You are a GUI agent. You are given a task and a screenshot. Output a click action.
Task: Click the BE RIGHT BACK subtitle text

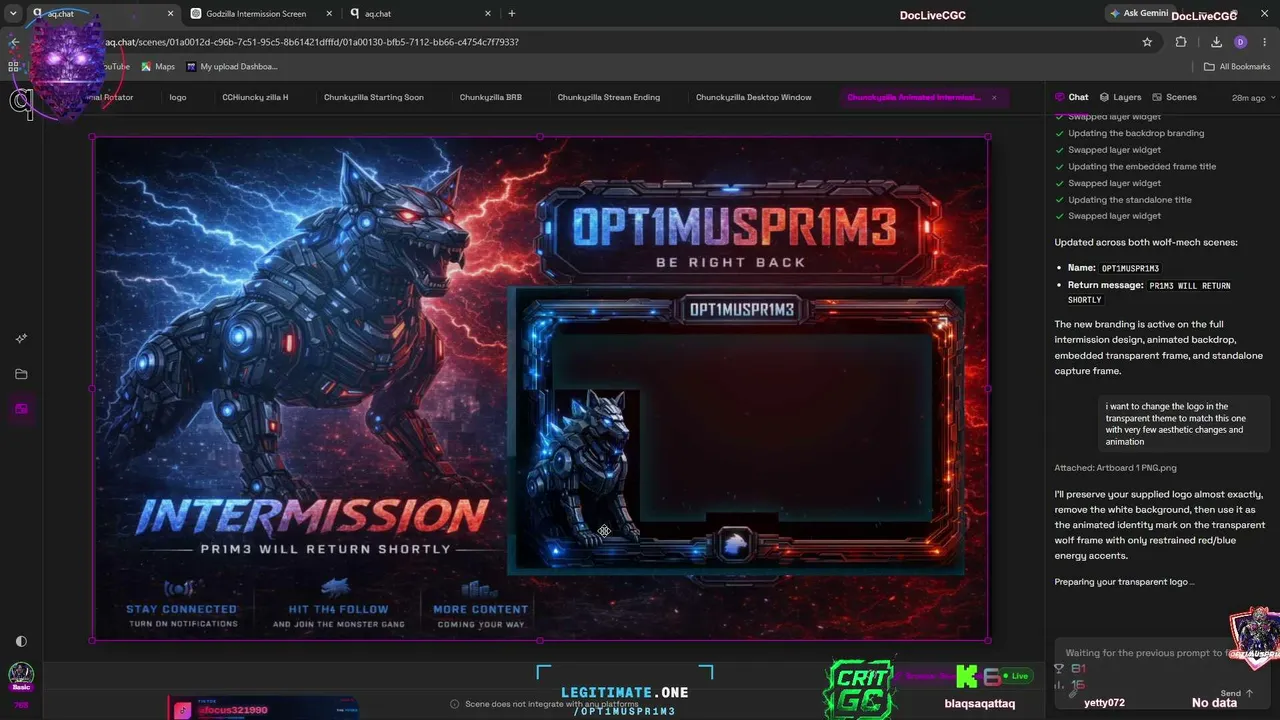coord(731,263)
